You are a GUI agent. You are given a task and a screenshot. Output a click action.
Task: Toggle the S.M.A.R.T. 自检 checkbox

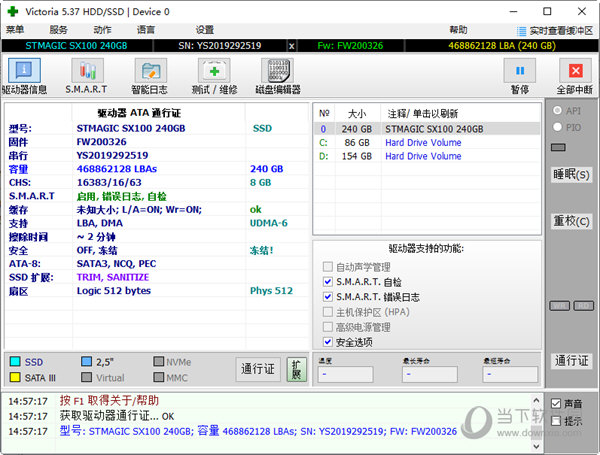pyautogui.click(x=328, y=282)
